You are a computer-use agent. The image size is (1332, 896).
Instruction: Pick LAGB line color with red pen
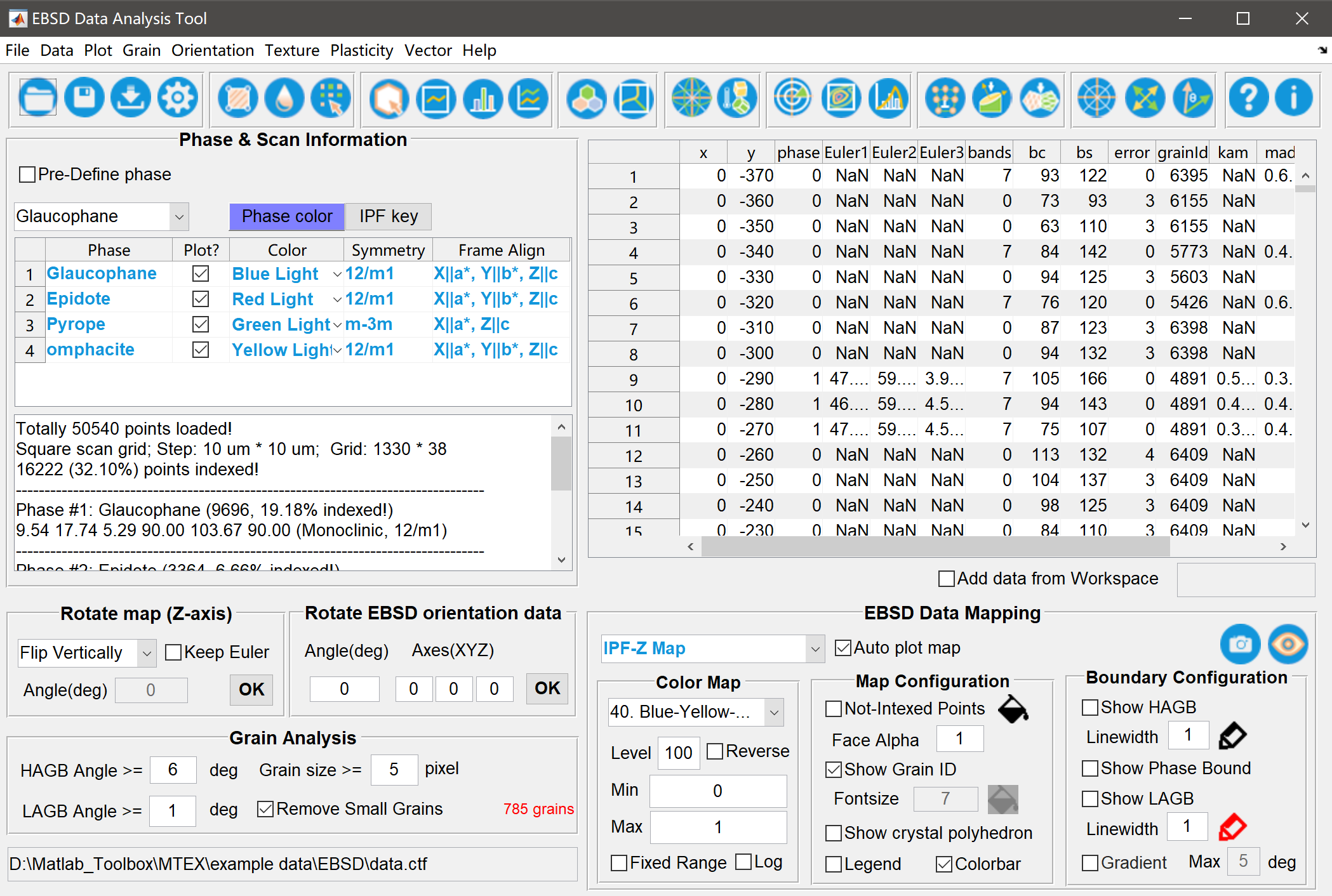tap(1233, 827)
